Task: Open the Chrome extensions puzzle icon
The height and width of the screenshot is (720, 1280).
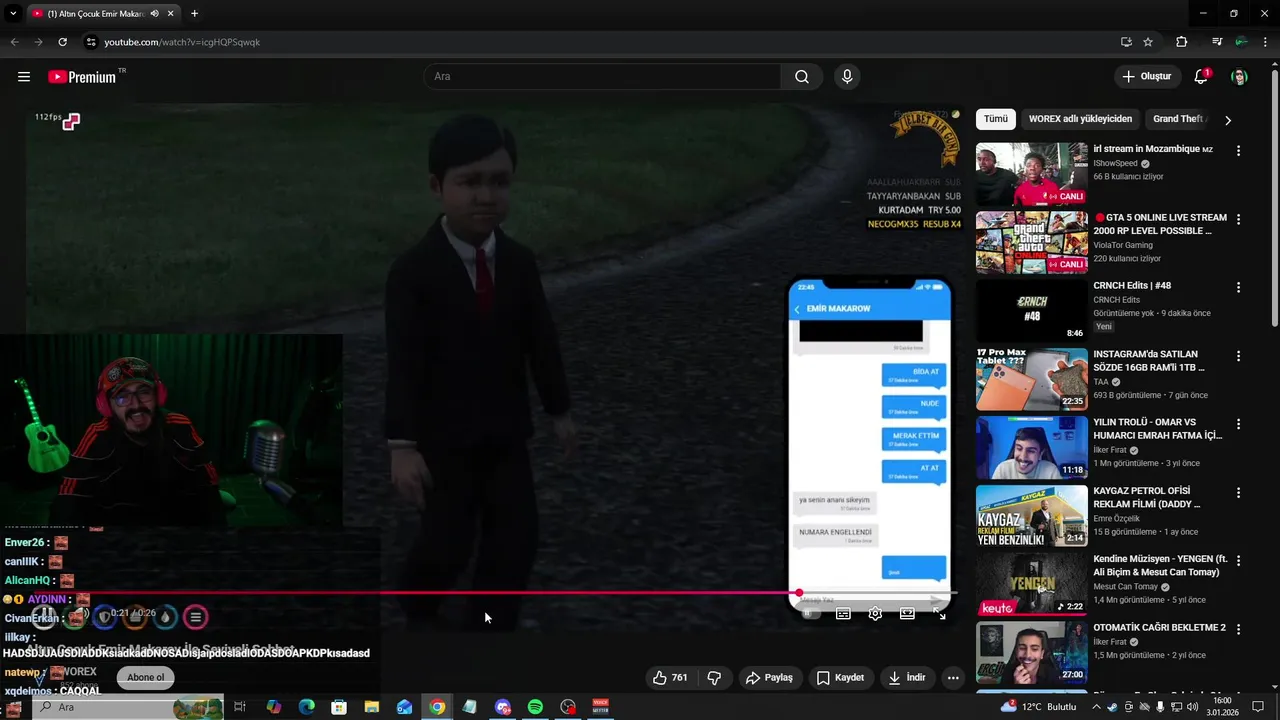Action: [x=1182, y=42]
